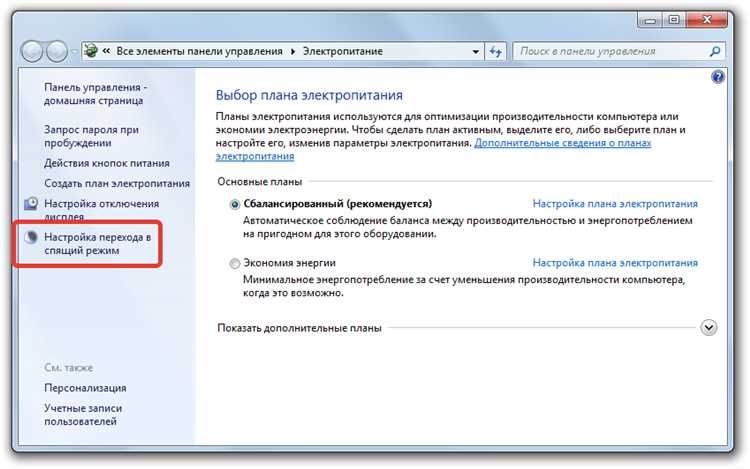Image resolution: width=750 pixels, height=469 pixels.
Task: Open Учетные записи пользователей link
Action: [83, 414]
